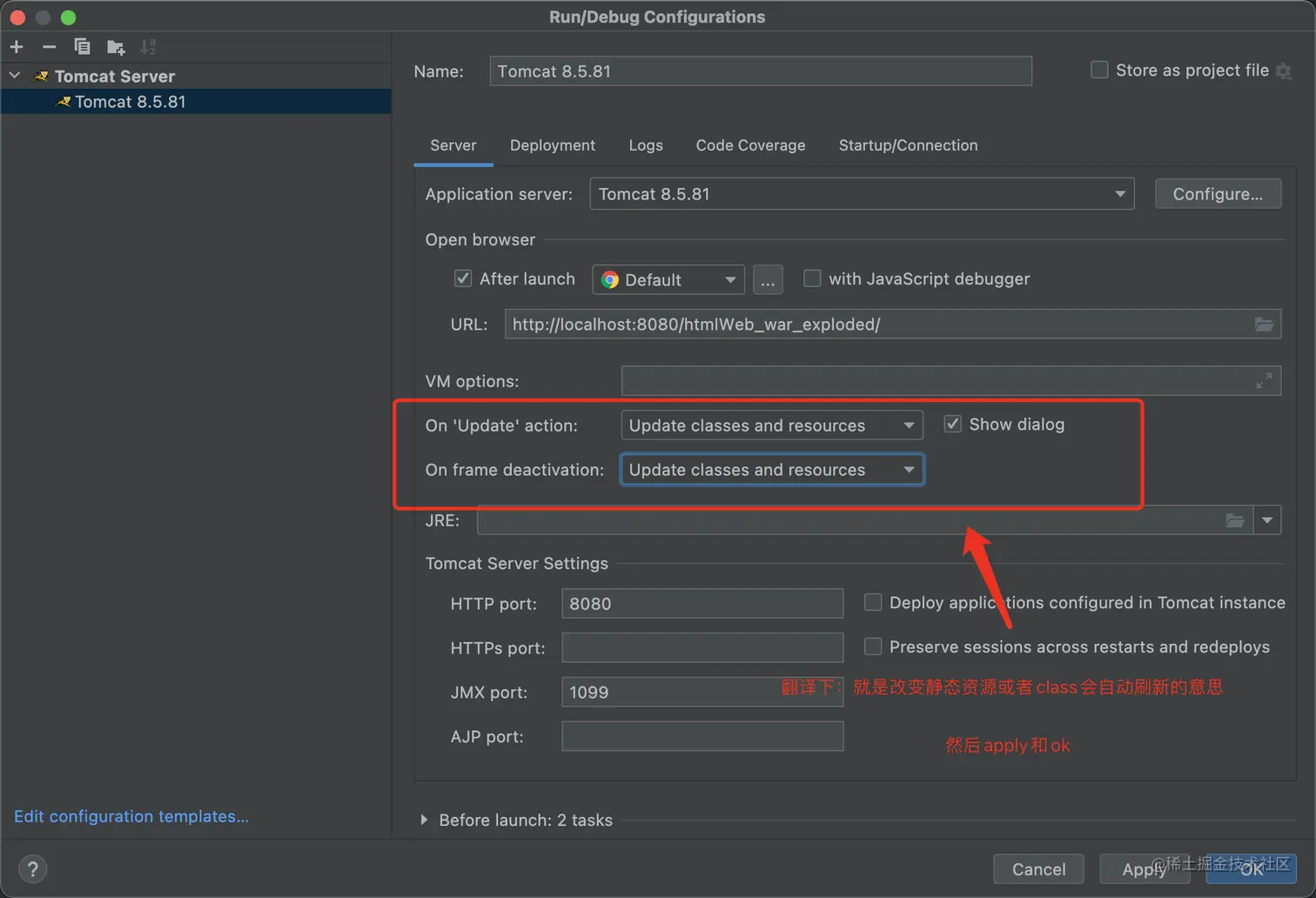Click Apply button
1316x898 pixels.
pos(1144,869)
